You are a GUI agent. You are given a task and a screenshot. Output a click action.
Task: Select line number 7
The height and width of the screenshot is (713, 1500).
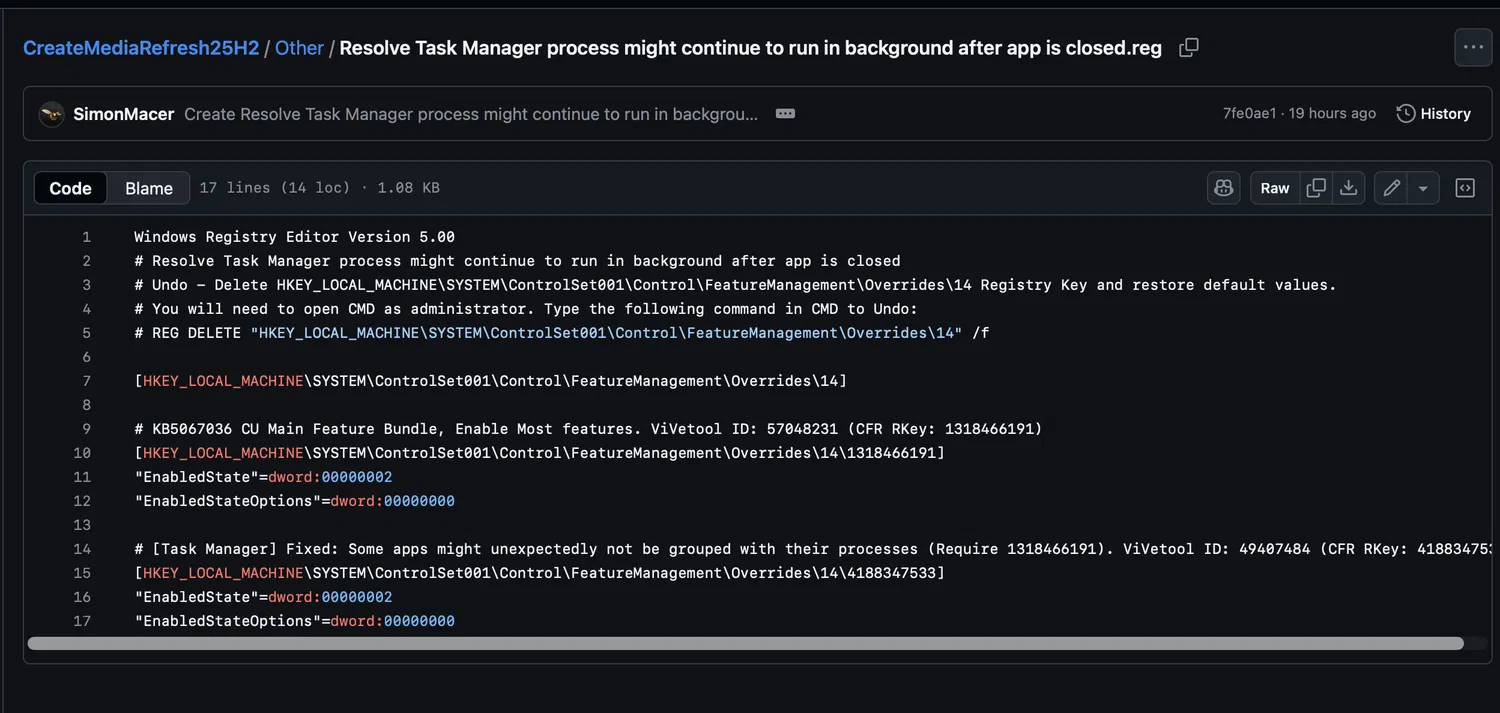pos(86,381)
